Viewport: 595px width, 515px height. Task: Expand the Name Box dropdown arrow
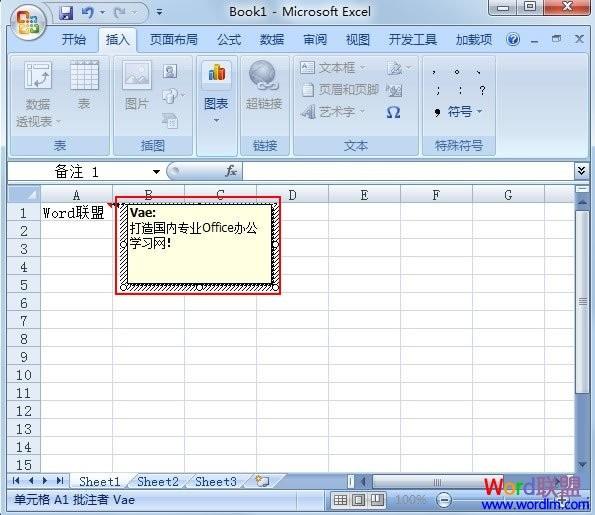[156, 172]
